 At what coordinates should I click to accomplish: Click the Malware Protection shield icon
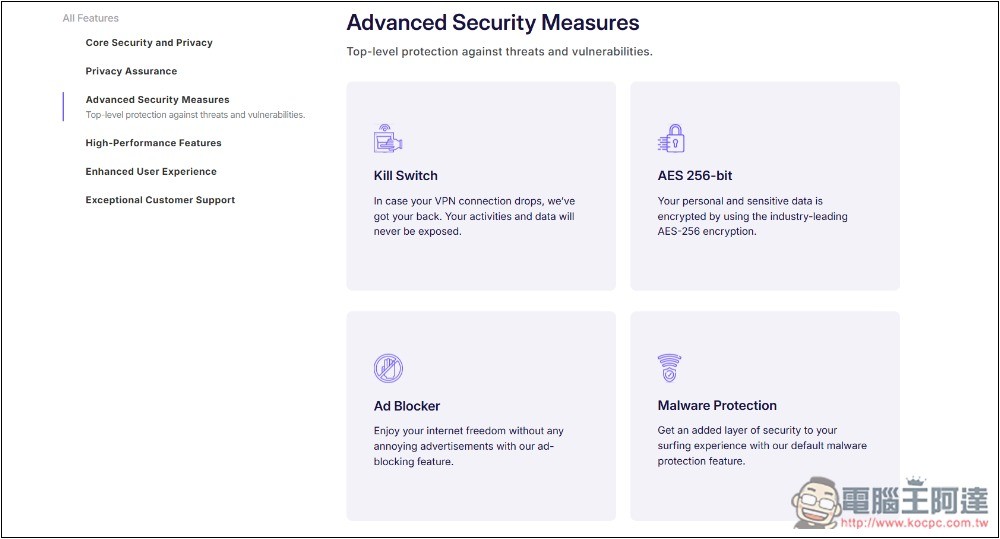pyautogui.click(x=669, y=368)
